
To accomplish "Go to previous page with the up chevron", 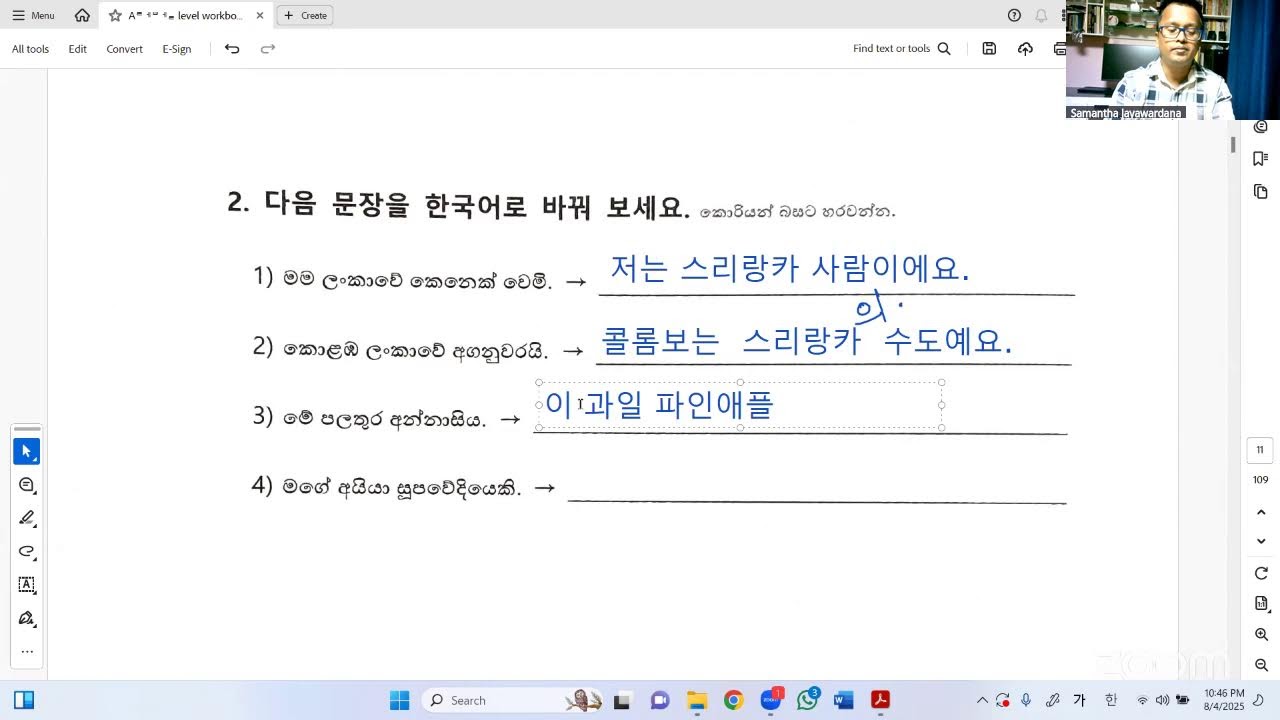I will [1261, 512].
